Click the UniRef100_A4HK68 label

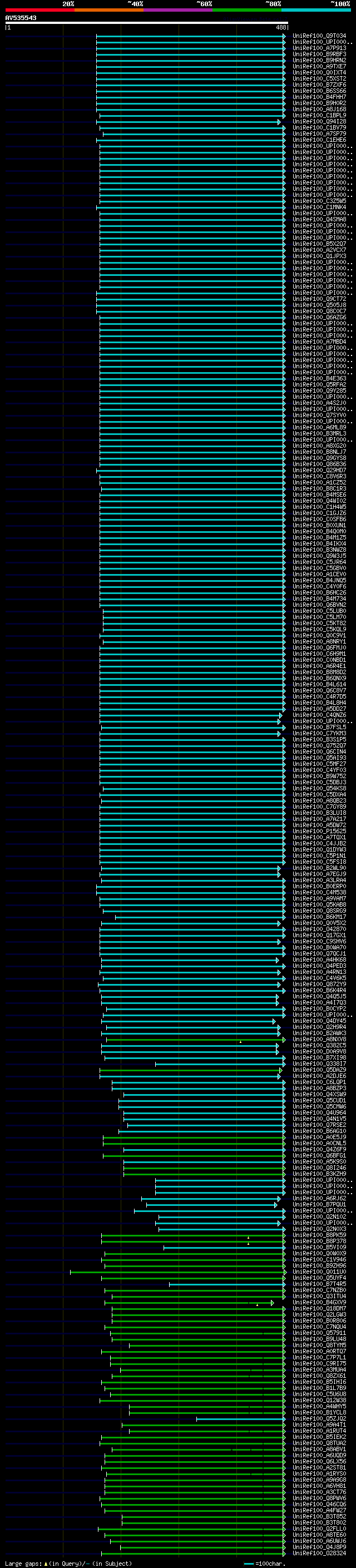(x=319, y=960)
